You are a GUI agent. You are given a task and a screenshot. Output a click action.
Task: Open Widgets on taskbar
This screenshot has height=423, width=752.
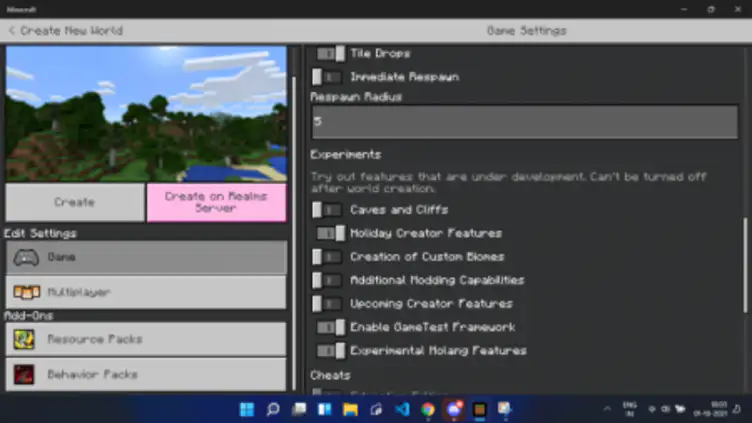(325, 409)
